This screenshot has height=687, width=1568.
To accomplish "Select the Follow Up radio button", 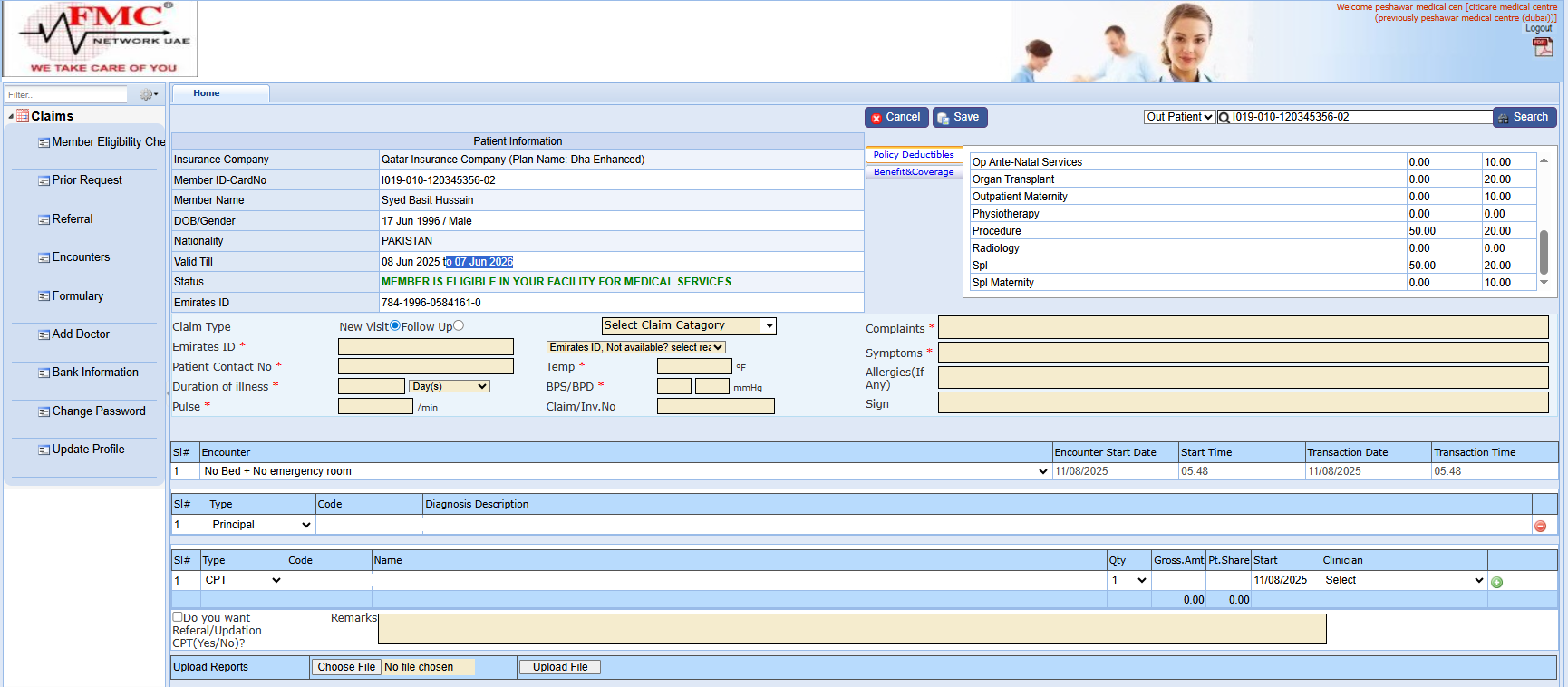I will (459, 326).
